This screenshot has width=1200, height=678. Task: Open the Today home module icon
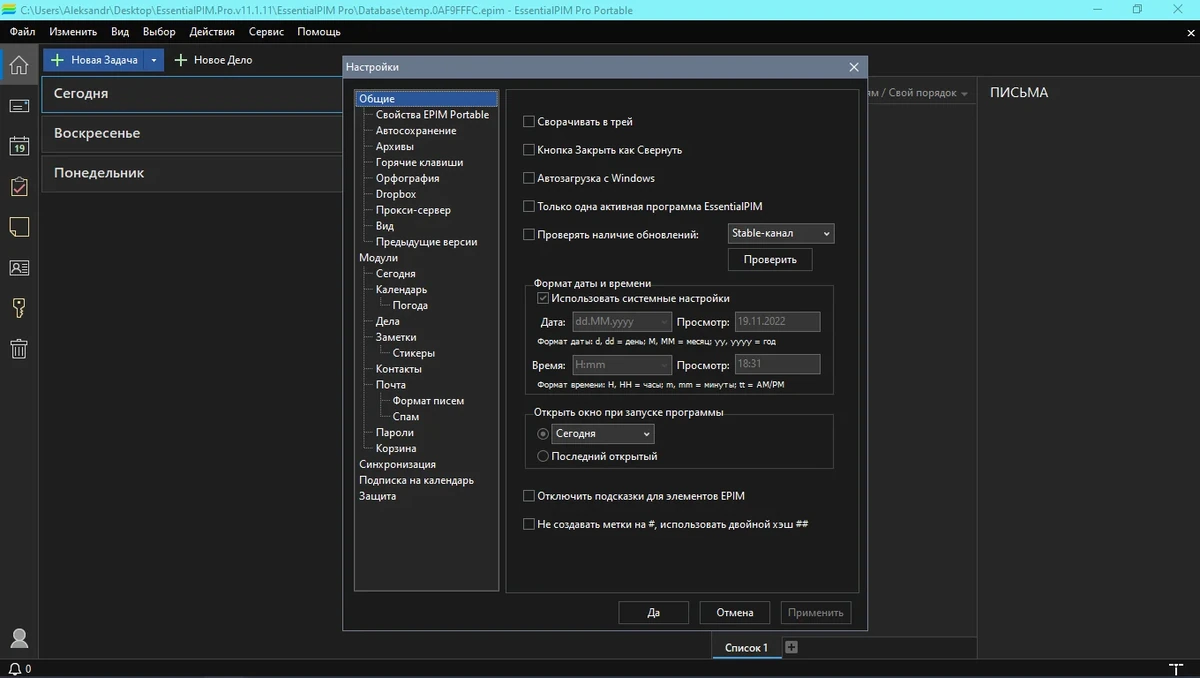click(18, 67)
